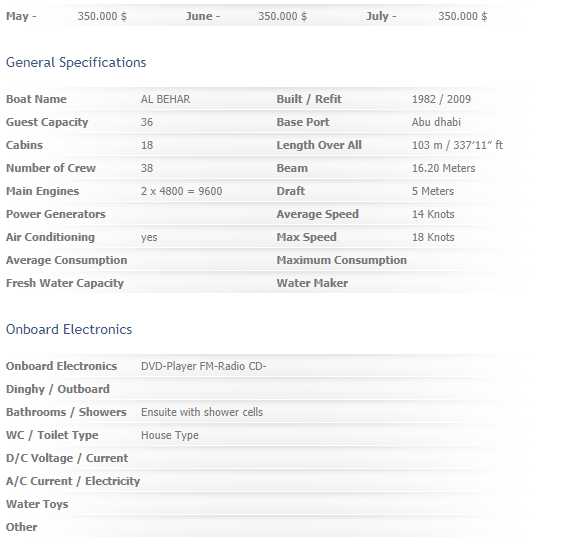Click the General Specifications heading
The height and width of the screenshot is (541, 567).
click(76, 63)
